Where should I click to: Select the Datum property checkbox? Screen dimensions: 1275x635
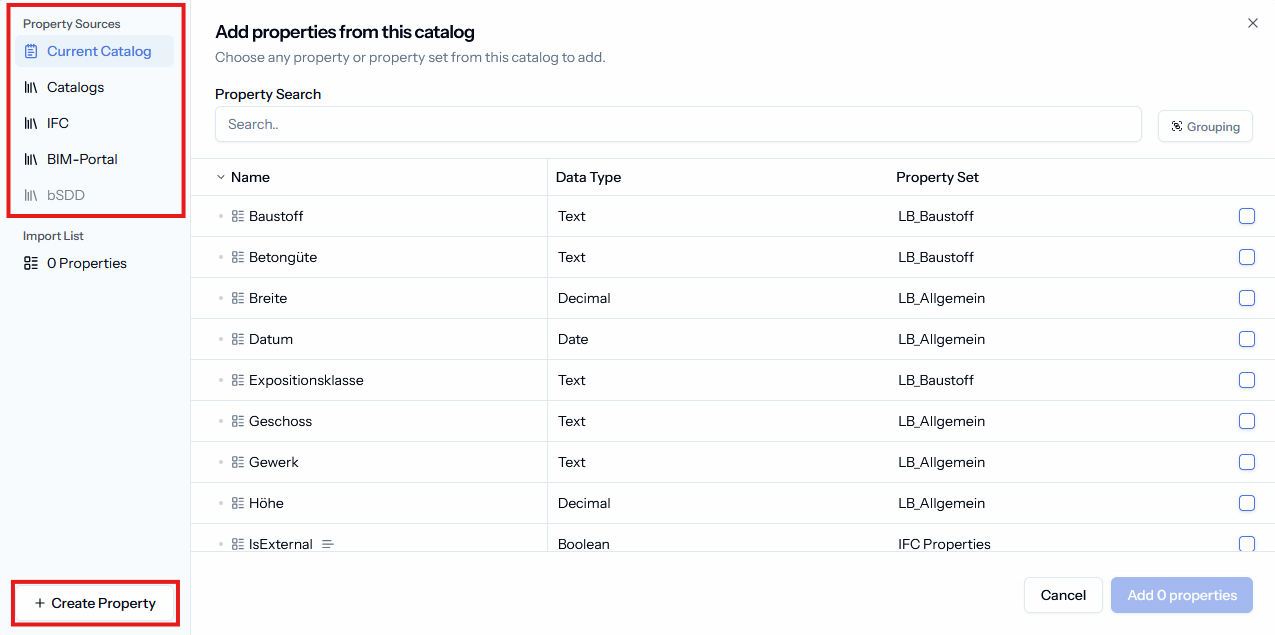click(x=1247, y=339)
